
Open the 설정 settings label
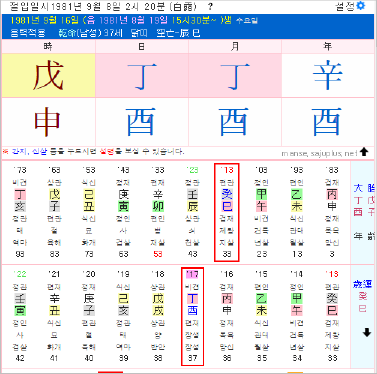pyautogui.click(x=346, y=6)
